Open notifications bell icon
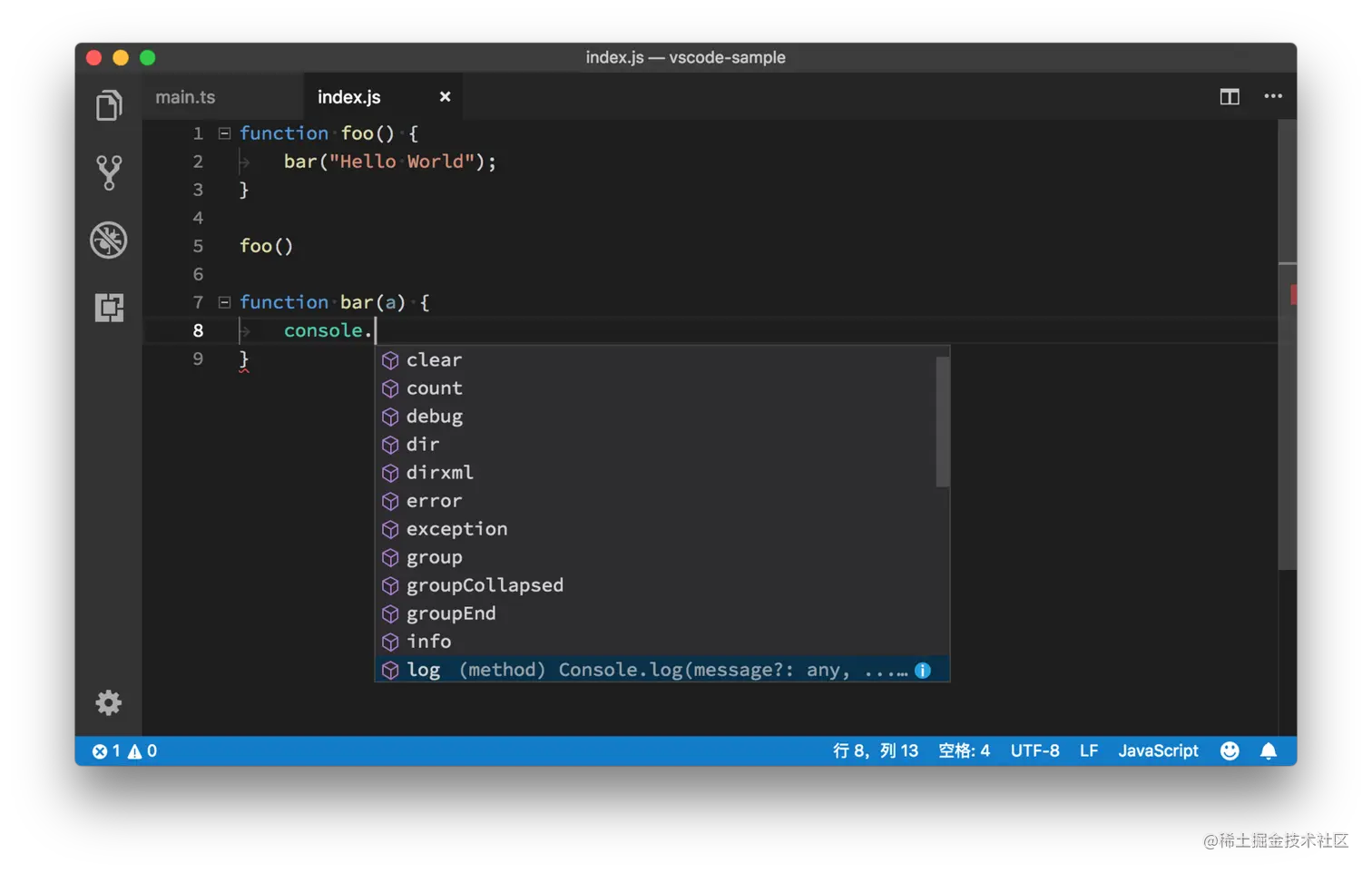The width and height of the screenshot is (1372, 873). pos(1269,750)
